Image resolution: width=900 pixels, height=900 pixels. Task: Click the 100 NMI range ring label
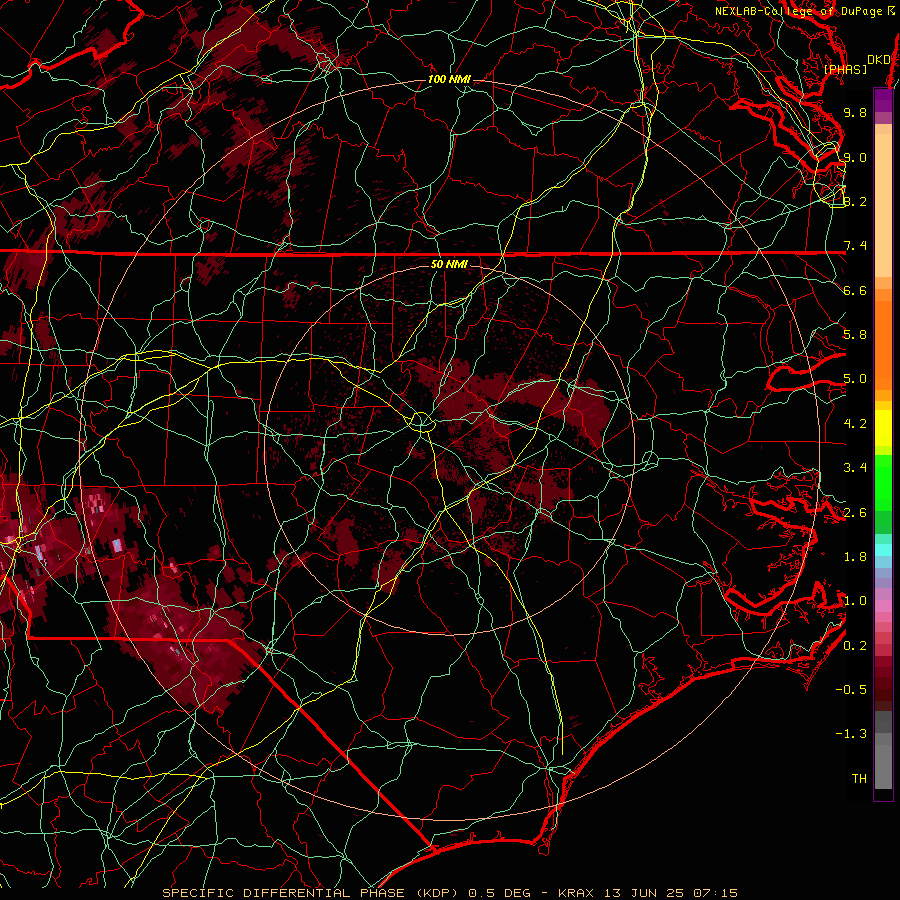tap(449, 79)
